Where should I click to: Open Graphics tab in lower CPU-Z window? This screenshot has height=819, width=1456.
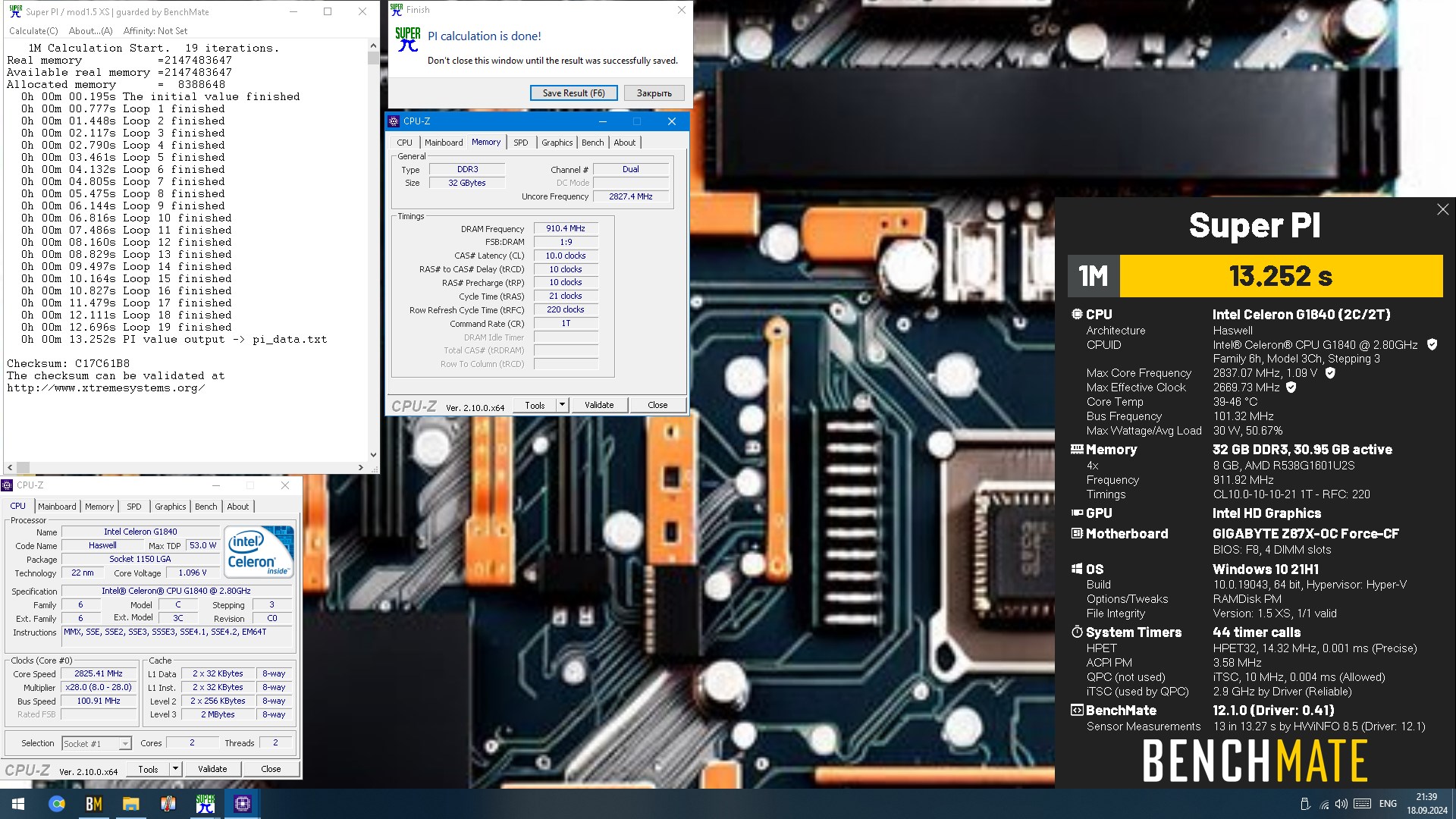coord(171,507)
